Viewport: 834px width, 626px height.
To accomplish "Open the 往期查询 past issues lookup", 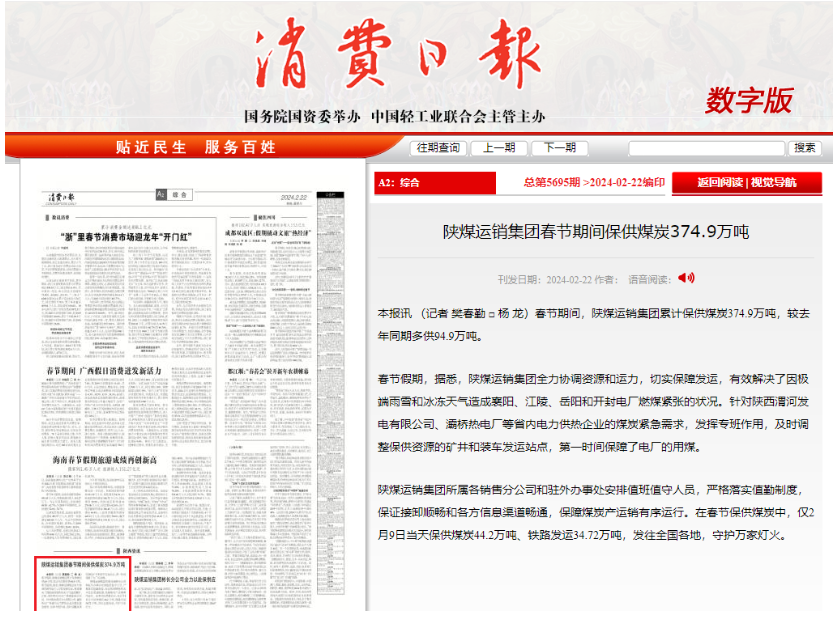I will (x=438, y=148).
